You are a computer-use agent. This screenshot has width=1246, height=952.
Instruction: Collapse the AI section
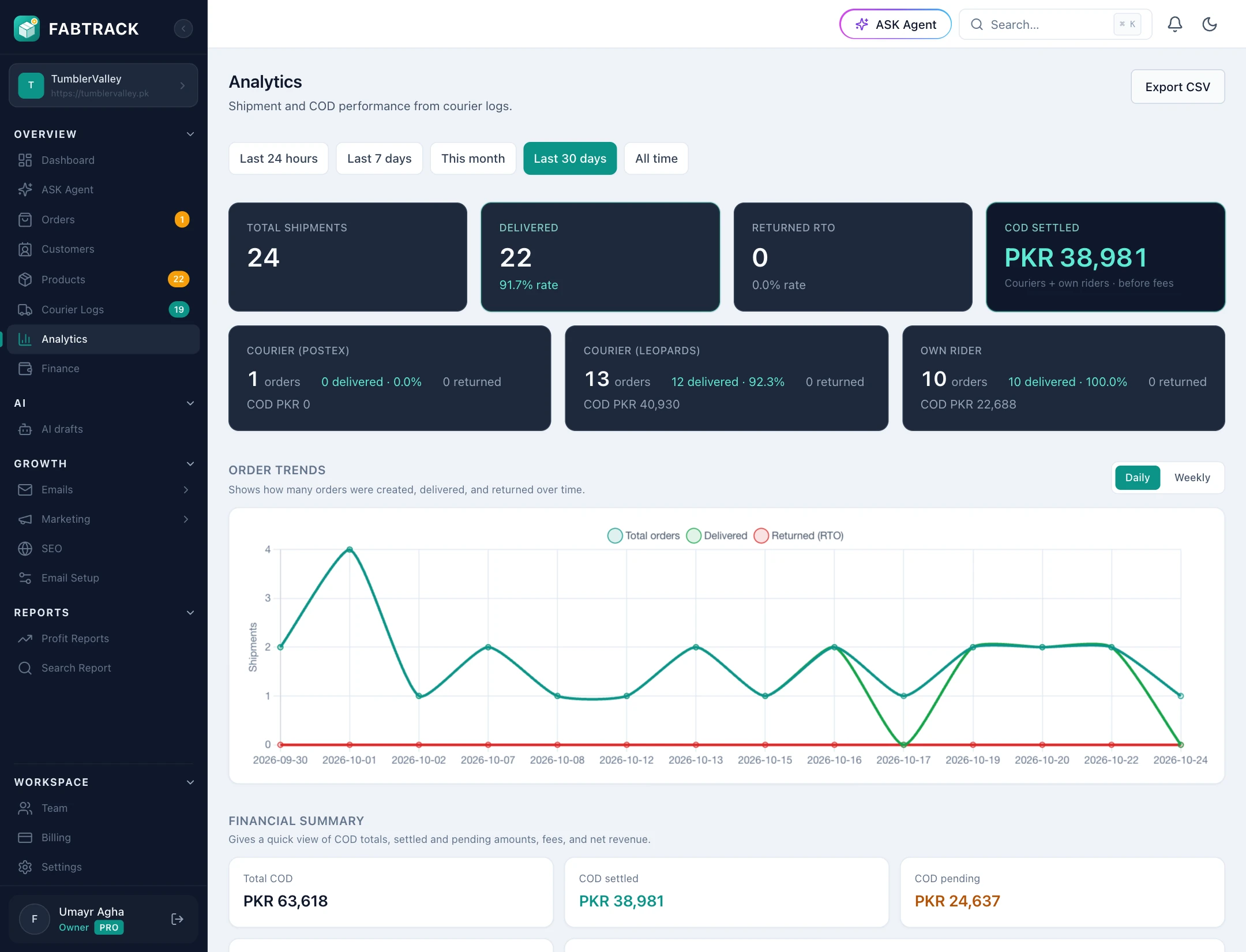[190, 403]
